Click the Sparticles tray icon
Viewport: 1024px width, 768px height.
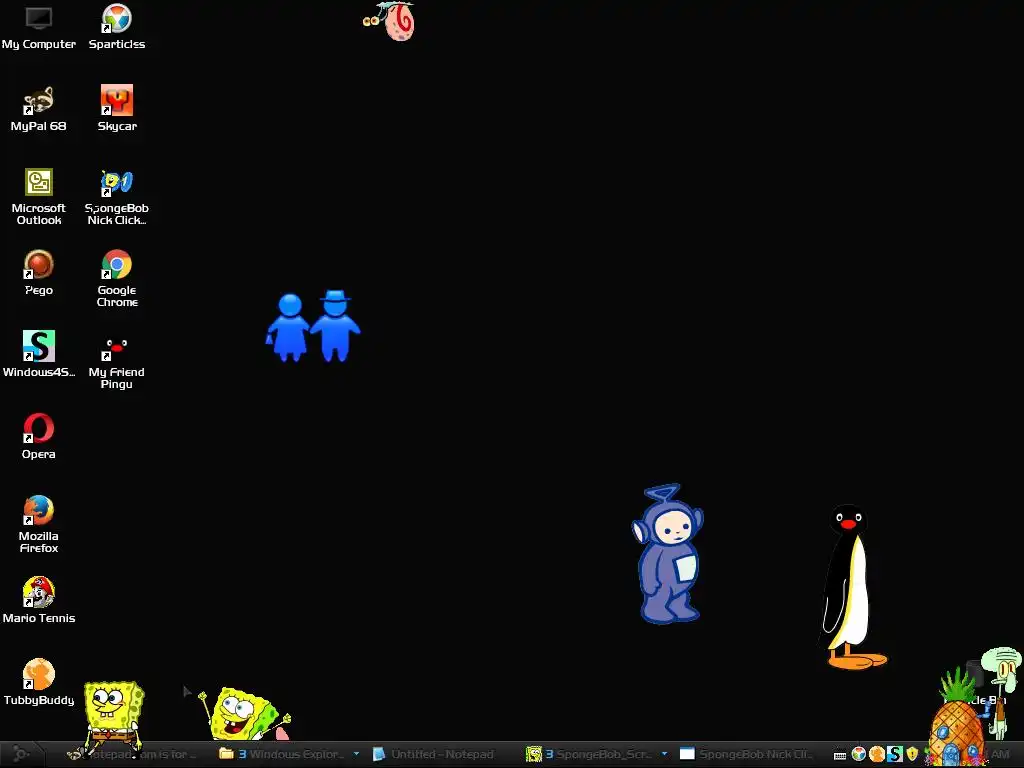coord(859,754)
